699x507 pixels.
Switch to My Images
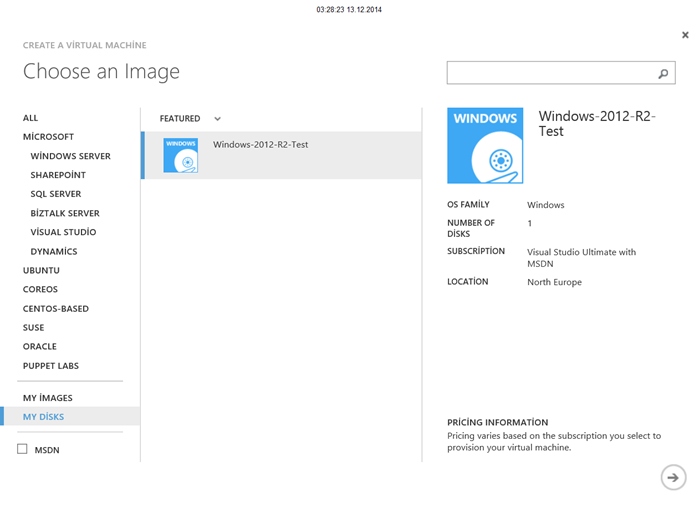(x=48, y=398)
